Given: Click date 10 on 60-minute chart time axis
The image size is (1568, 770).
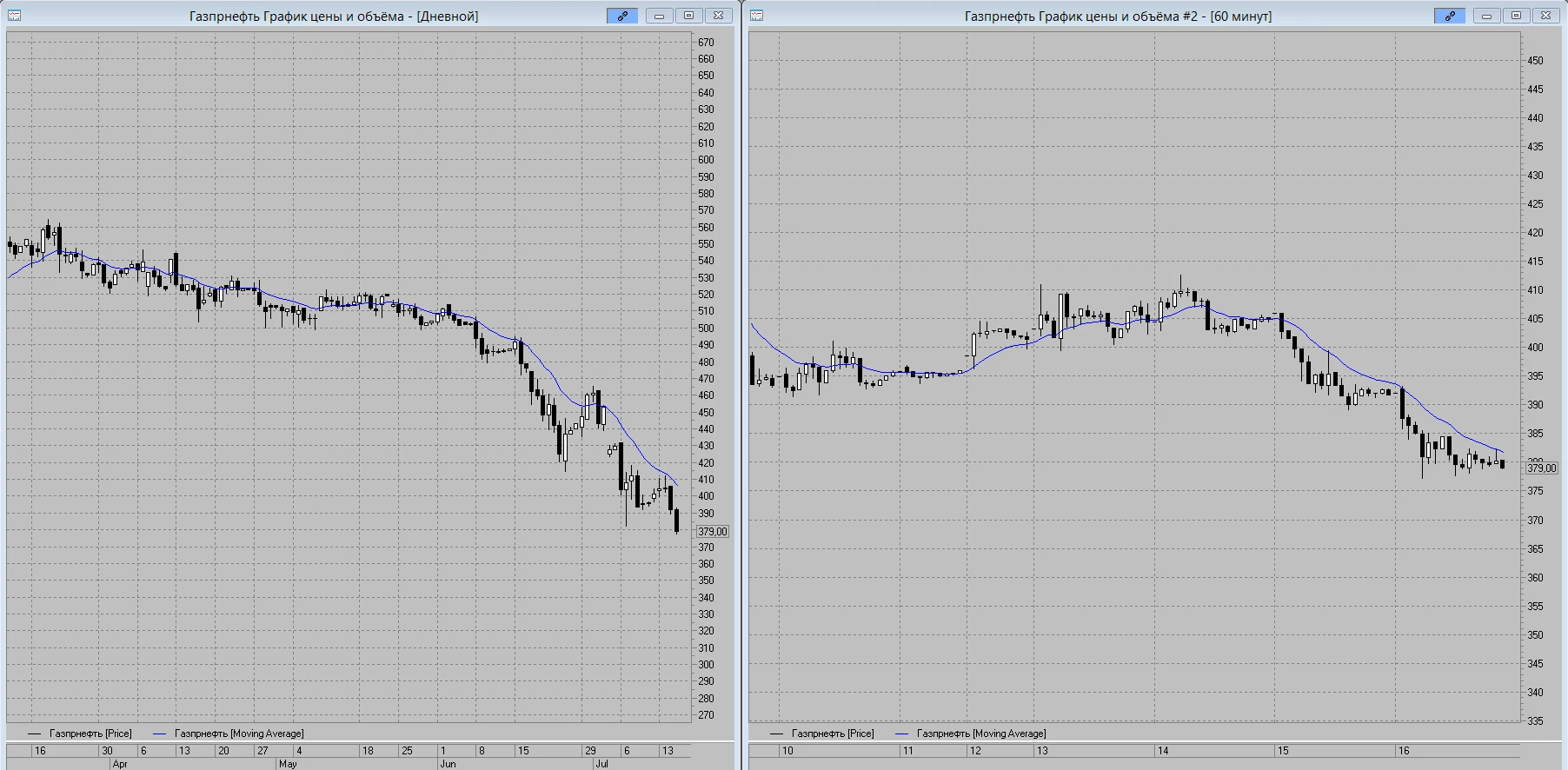Looking at the screenshot, I should 787,751.
